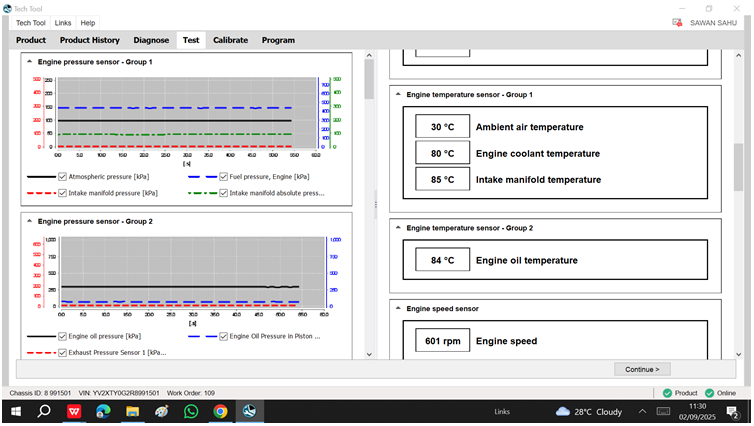Click the Engine pressure Group 2 graph area
Image resolution: width=754 pixels, height=426 pixels.
pyautogui.click(x=192, y=272)
